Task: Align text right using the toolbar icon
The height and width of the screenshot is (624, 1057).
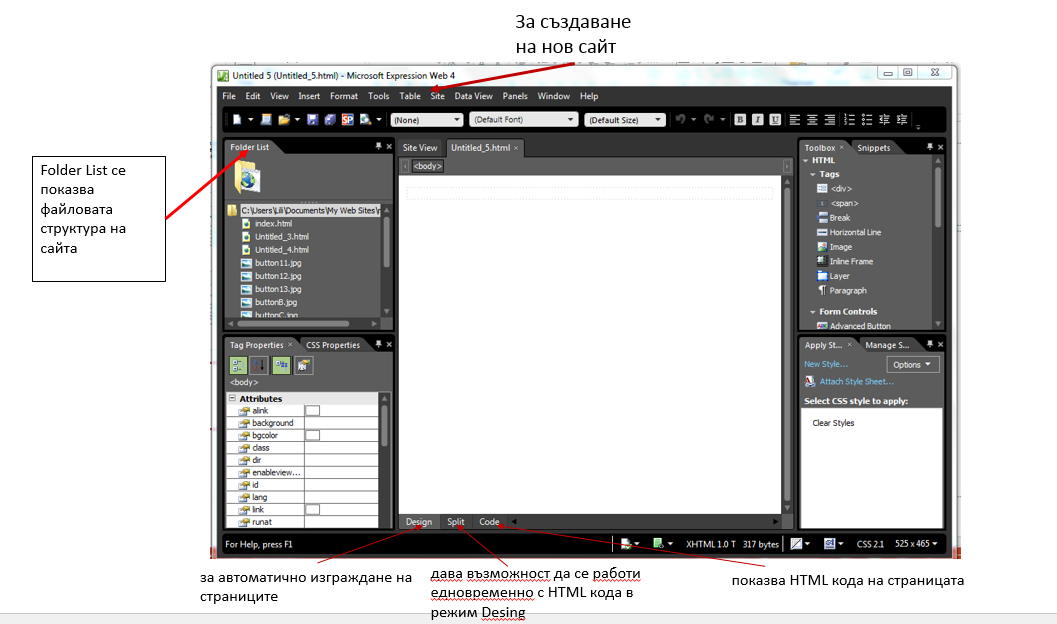Action: [x=830, y=119]
